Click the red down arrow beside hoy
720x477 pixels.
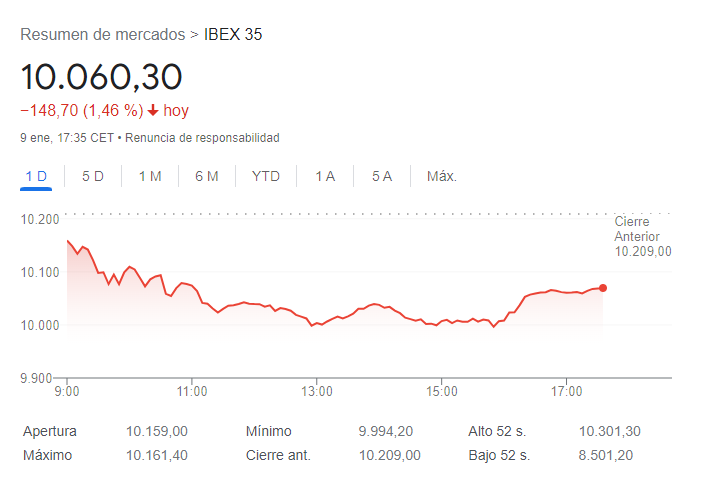tap(152, 111)
